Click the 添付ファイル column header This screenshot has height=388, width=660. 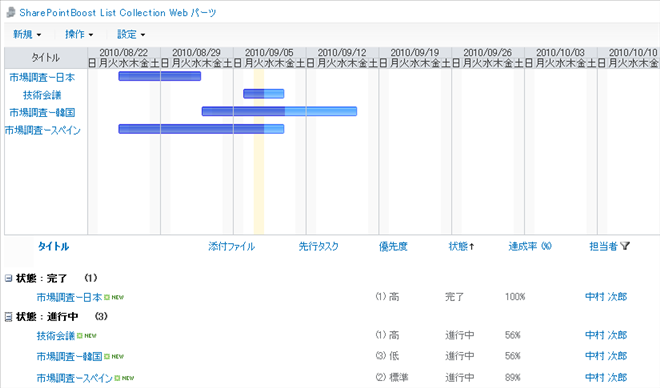(232, 247)
